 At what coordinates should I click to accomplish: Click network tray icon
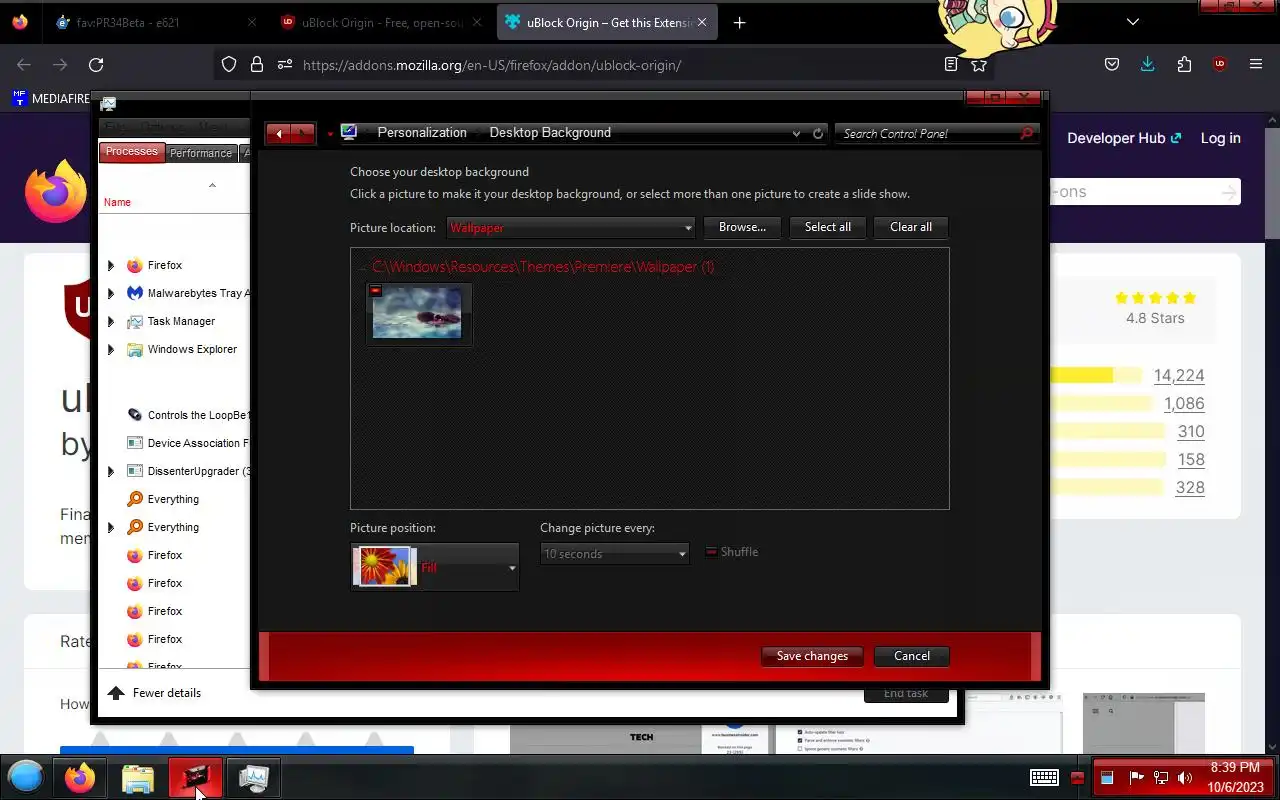click(x=1161, y=778)
